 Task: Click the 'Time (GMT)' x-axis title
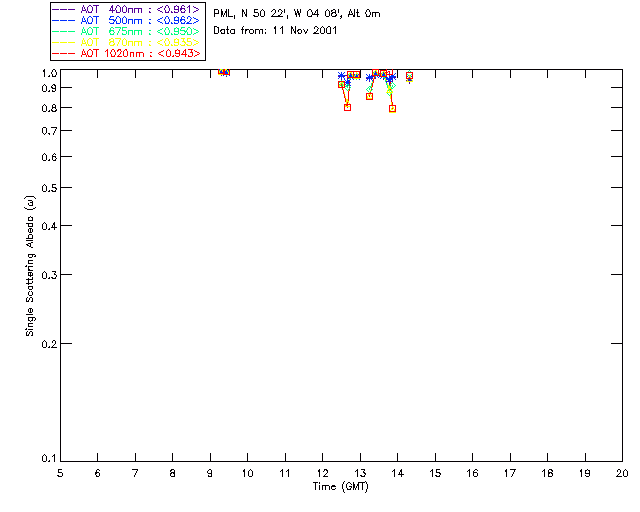[341, 487]
